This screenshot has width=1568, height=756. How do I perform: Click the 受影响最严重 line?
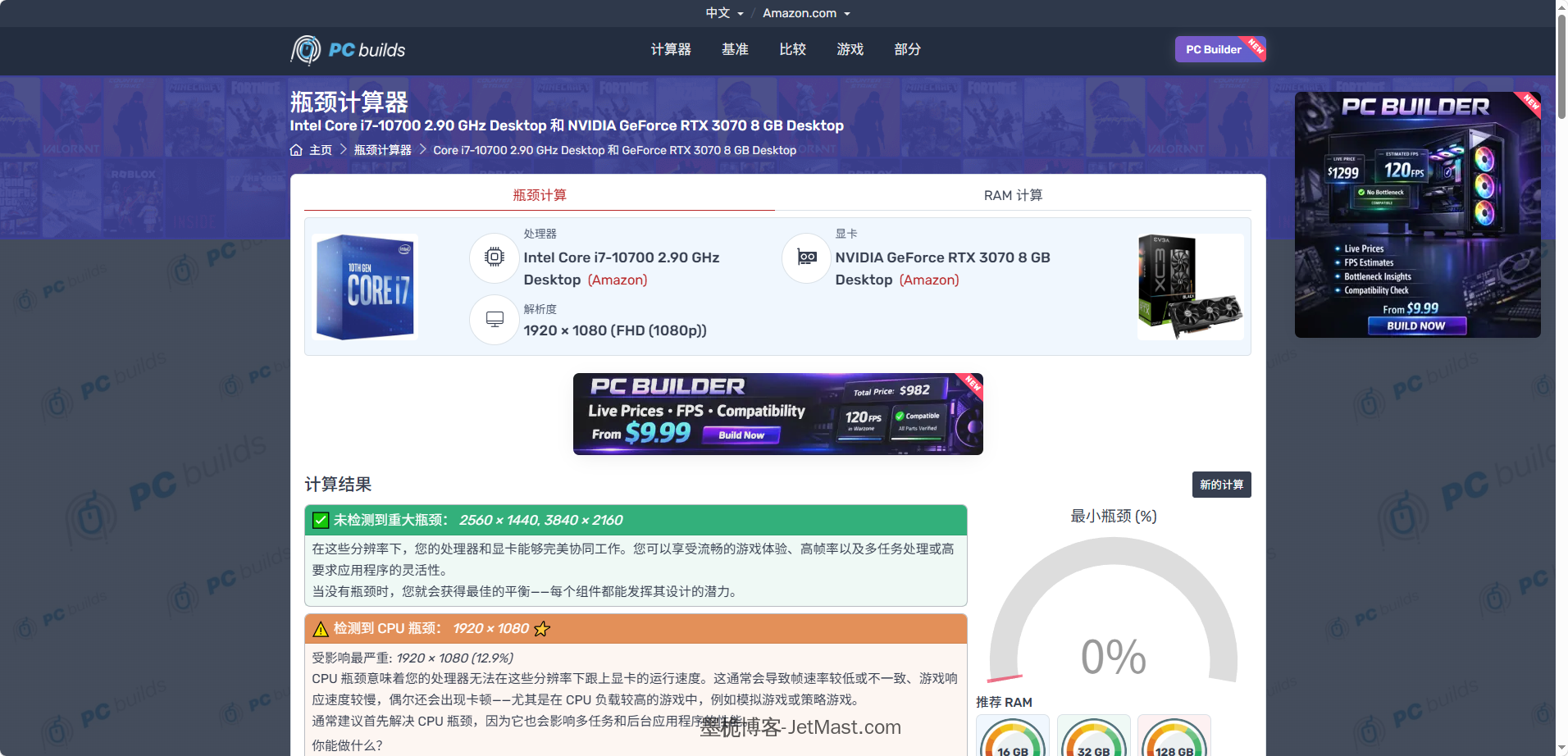(x=413, y=658)
